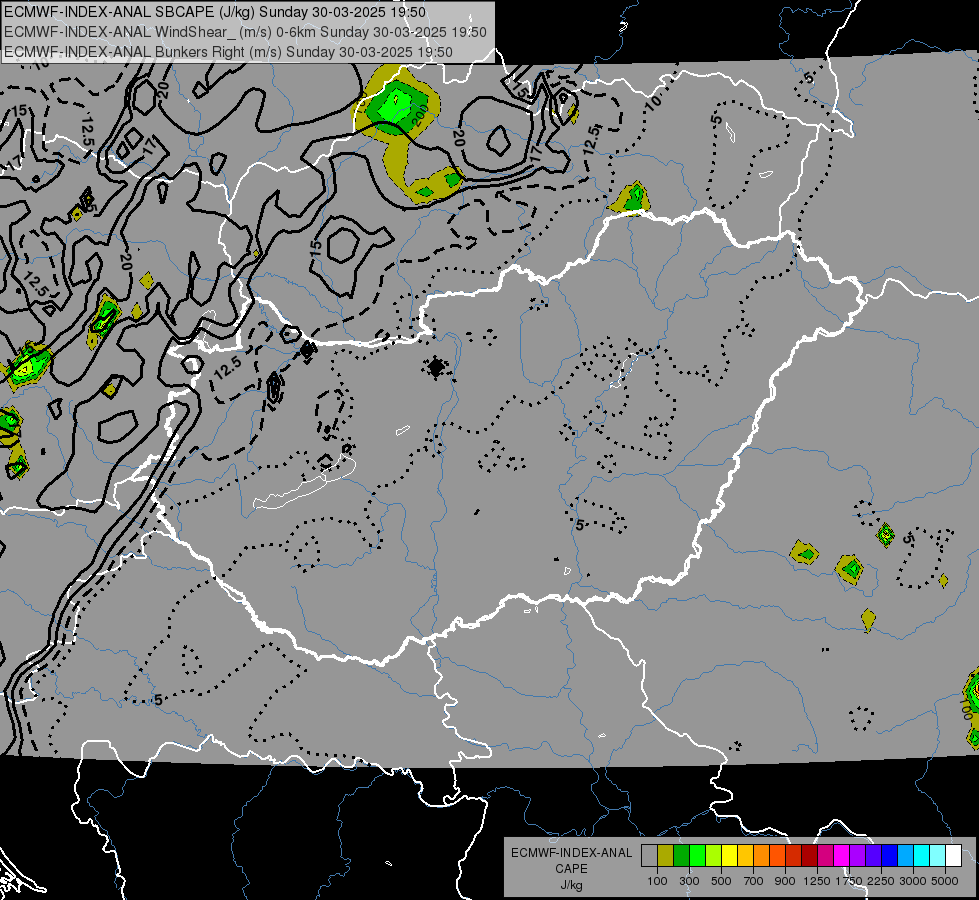Click the SBCAPE (J/kg) title line
This screenshot has height=900, width=979.
coord(215,12)
